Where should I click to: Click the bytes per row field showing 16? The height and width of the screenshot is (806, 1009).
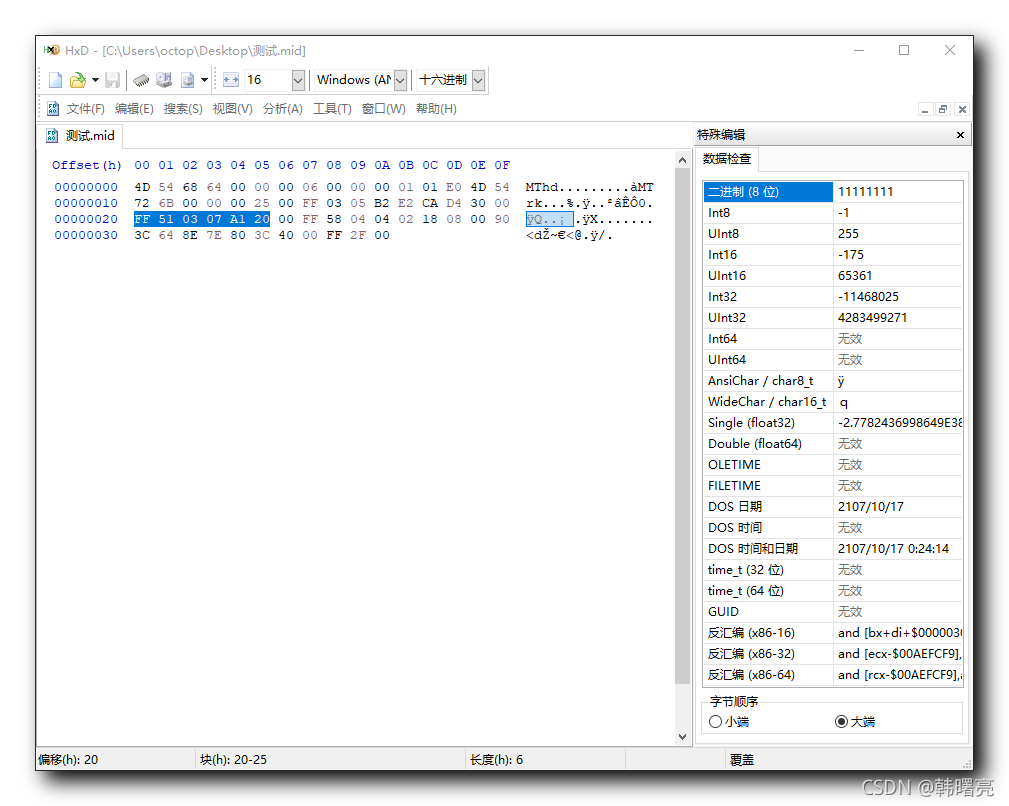pyautogui.click(x=268, y=80)
